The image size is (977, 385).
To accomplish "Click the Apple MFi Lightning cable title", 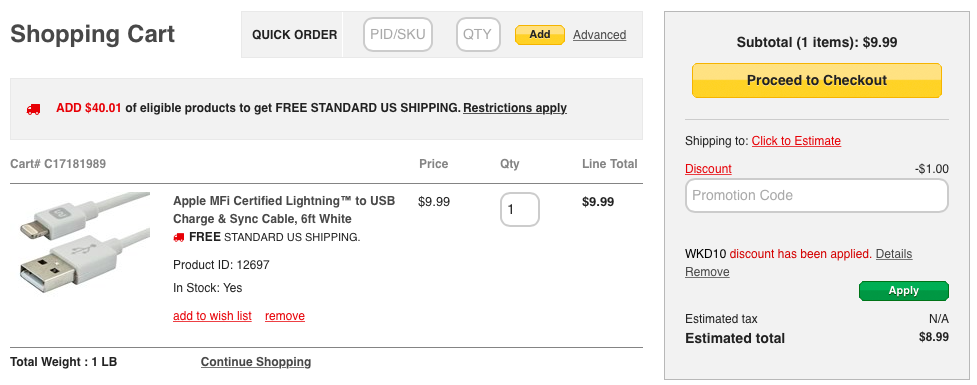I will point(284,210).
